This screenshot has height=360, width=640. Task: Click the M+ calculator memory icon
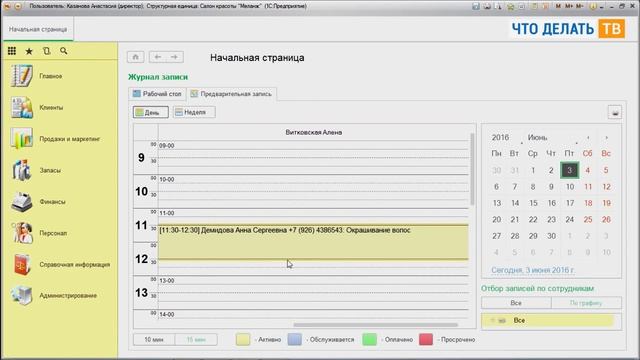569,6
